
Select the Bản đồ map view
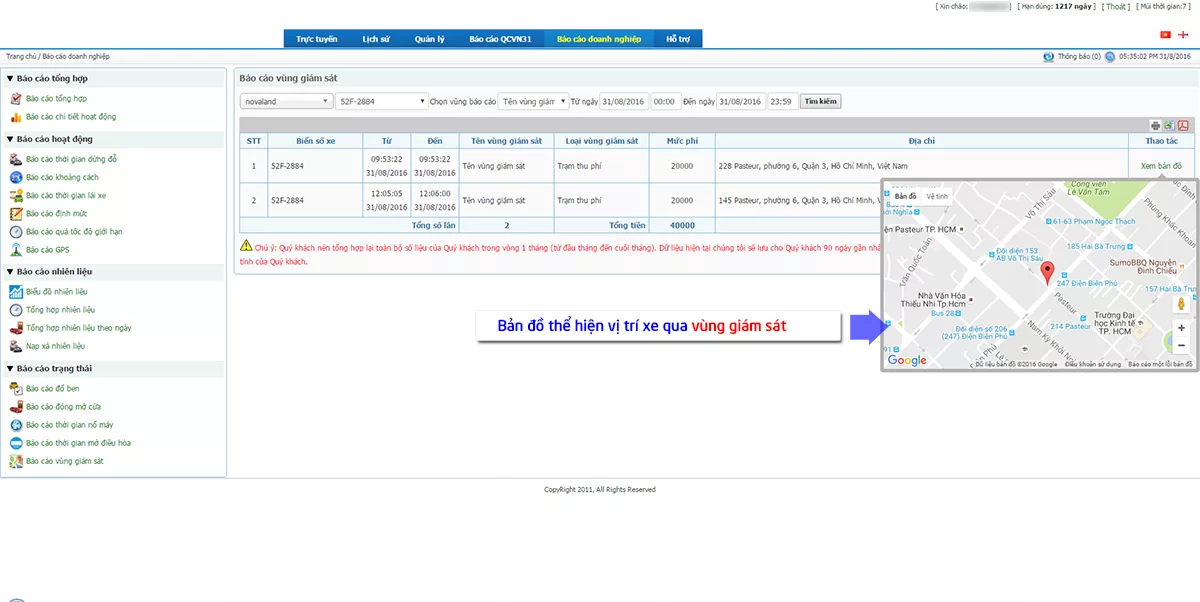point(905,196)
